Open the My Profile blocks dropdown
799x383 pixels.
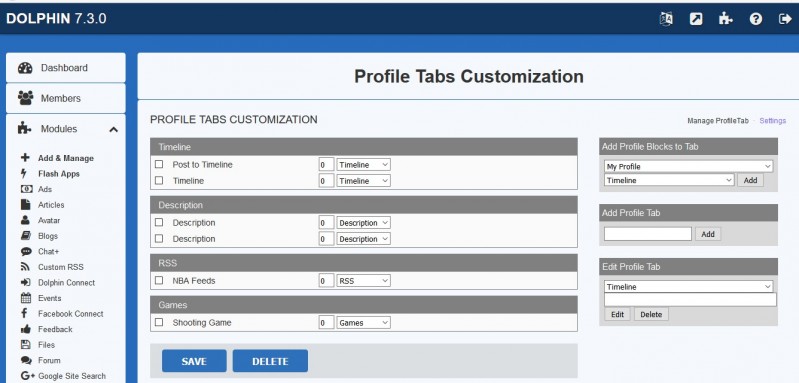(x=688, y=167)
